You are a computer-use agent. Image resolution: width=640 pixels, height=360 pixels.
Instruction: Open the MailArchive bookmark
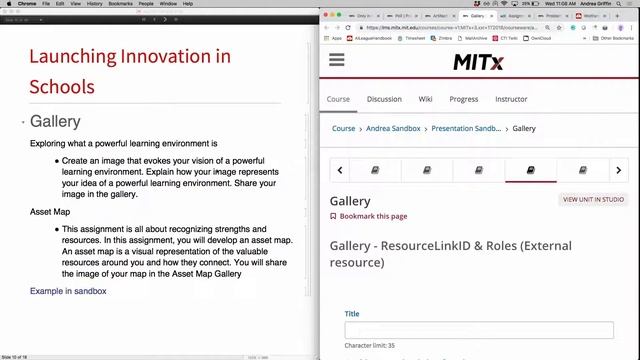(x=472, y=38)
